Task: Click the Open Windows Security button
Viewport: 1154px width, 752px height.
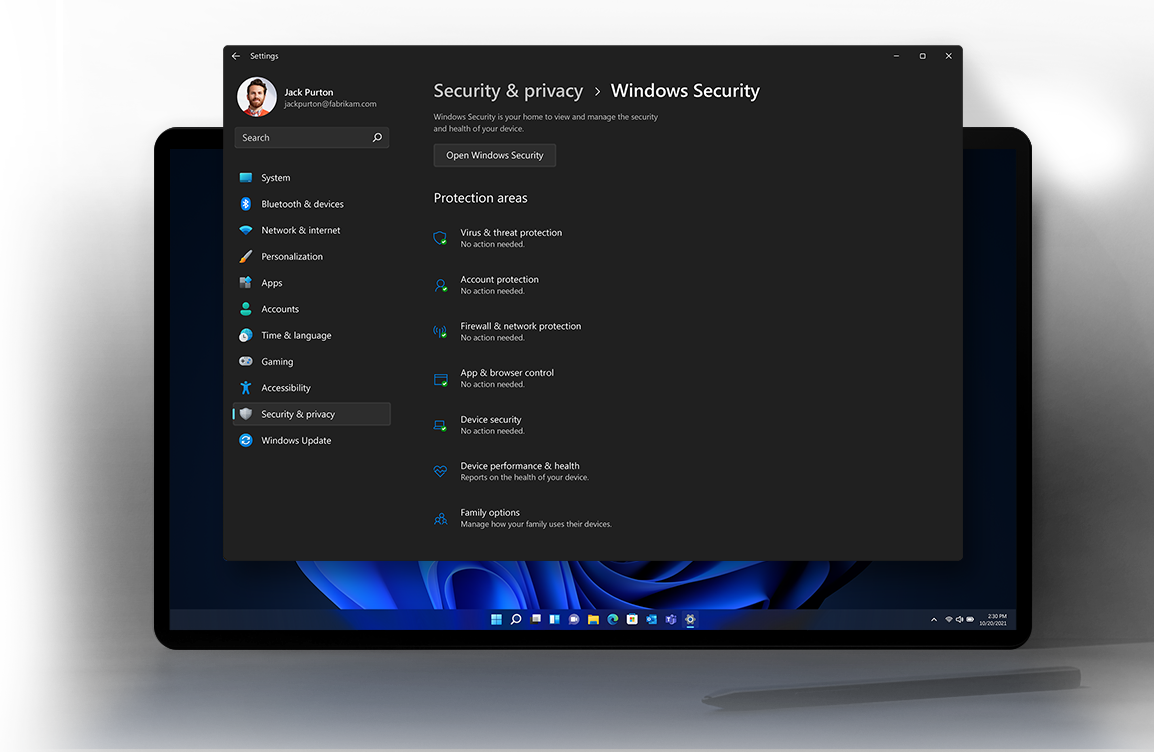Action: 495,155
